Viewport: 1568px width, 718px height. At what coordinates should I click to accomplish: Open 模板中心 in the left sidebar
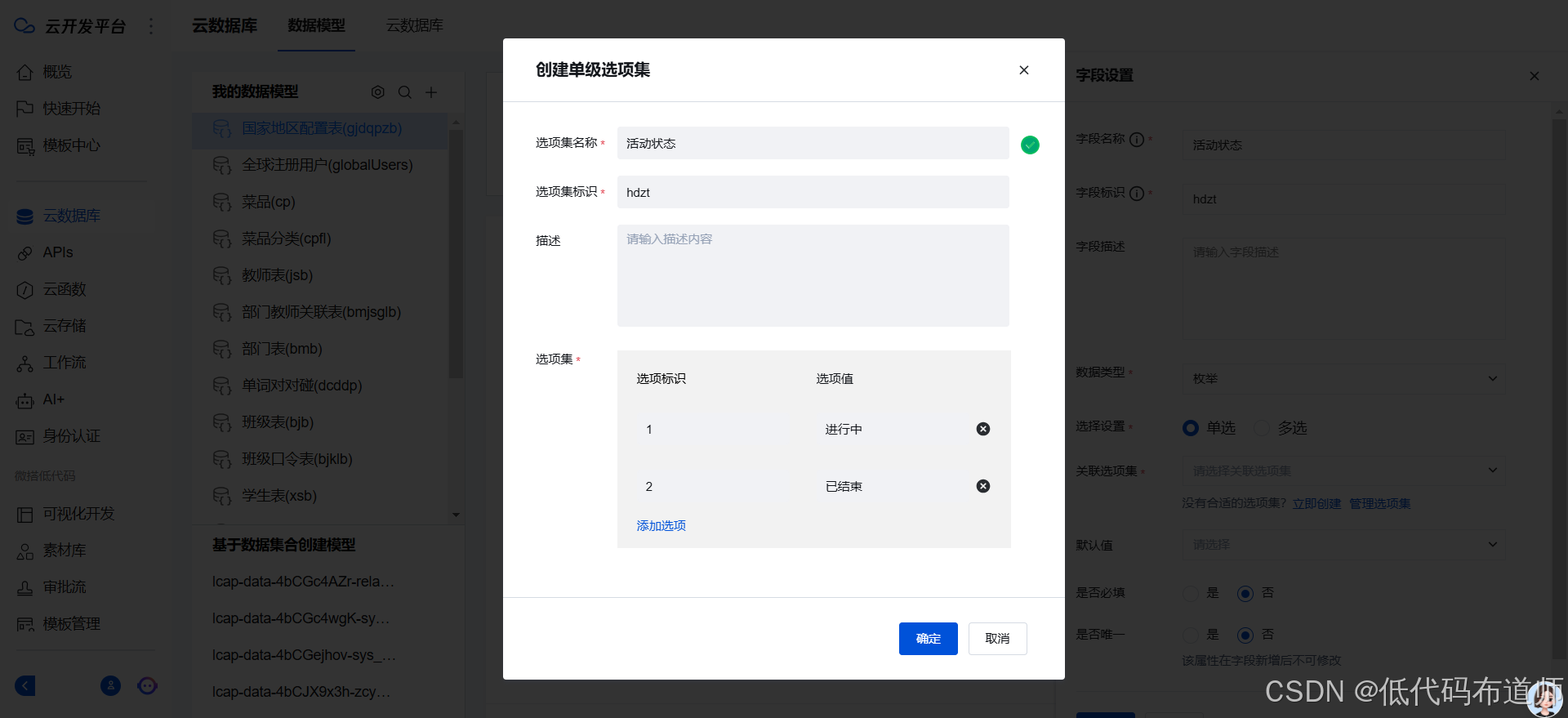72,145
